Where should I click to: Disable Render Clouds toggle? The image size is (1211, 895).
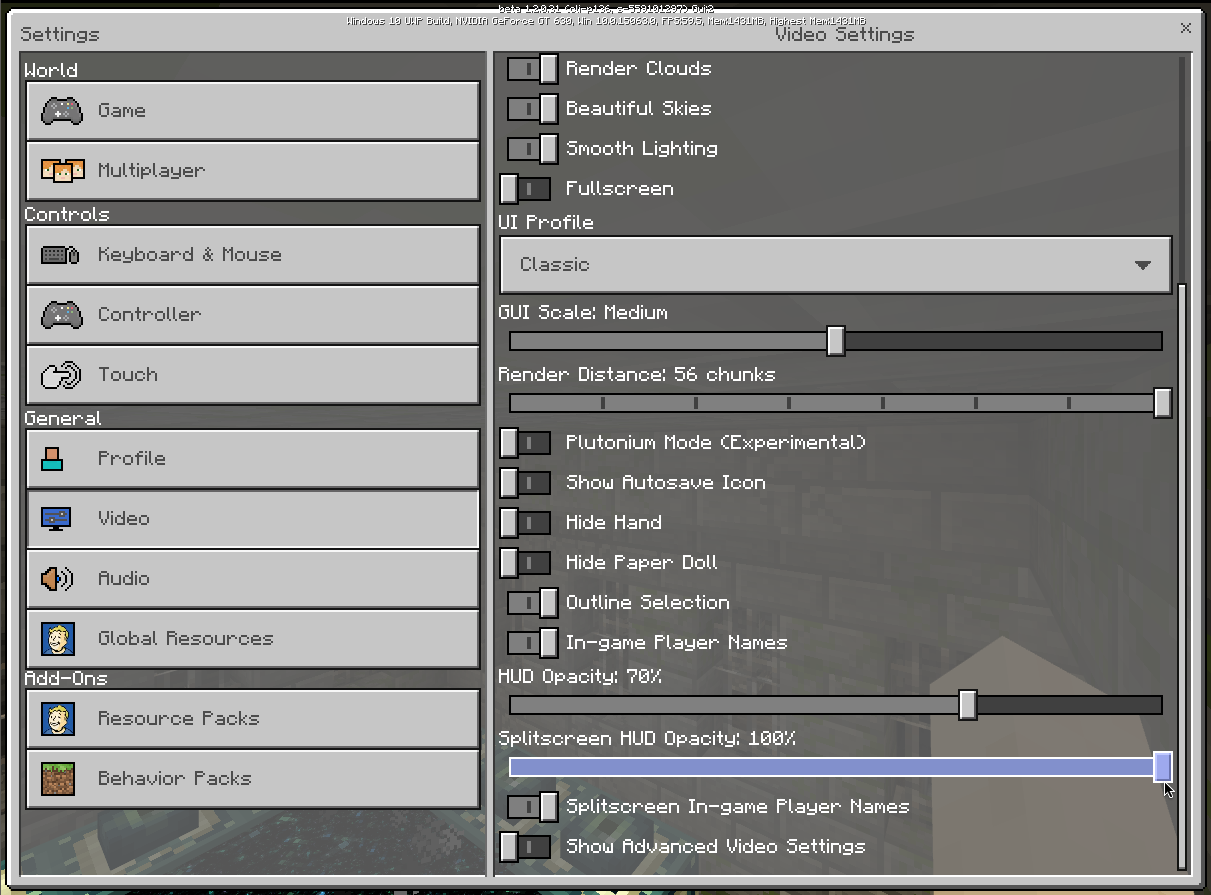tap(533, 69)
